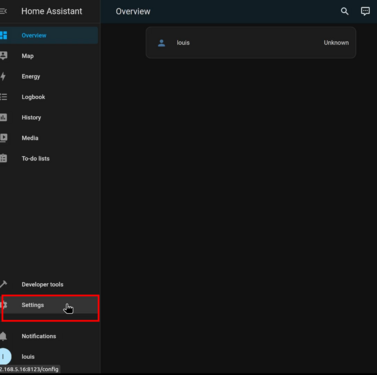Collapse the sidebar with the menu icon

(x=3, y=11)
